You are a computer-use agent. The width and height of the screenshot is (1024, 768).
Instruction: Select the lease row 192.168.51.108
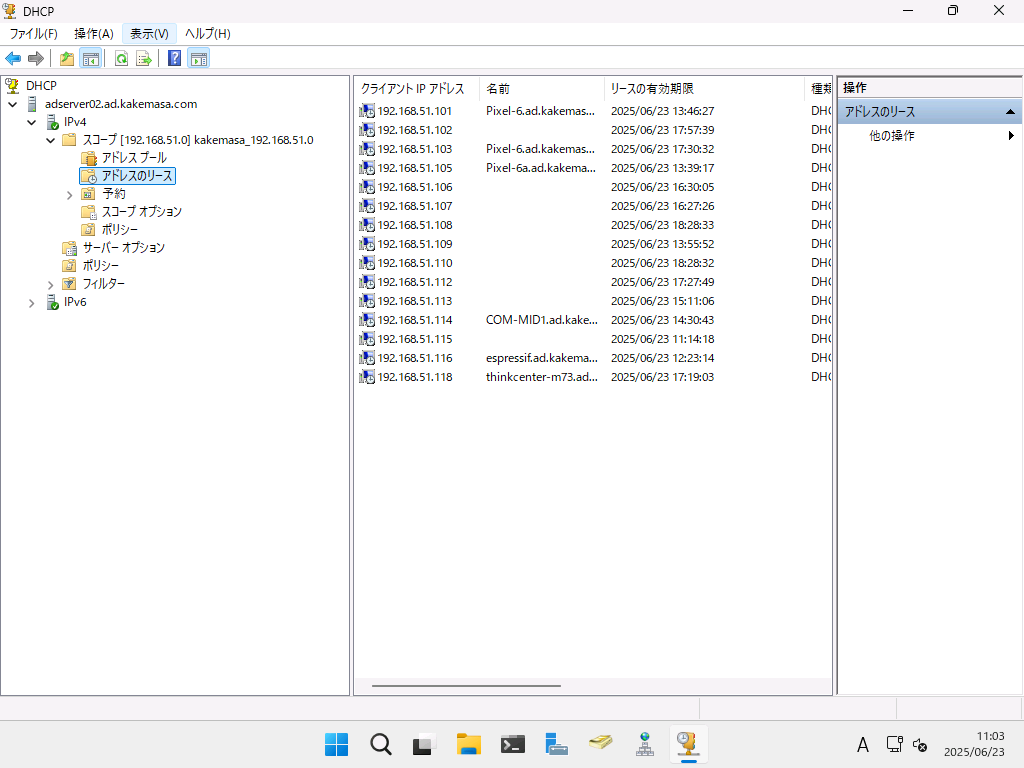594,225
